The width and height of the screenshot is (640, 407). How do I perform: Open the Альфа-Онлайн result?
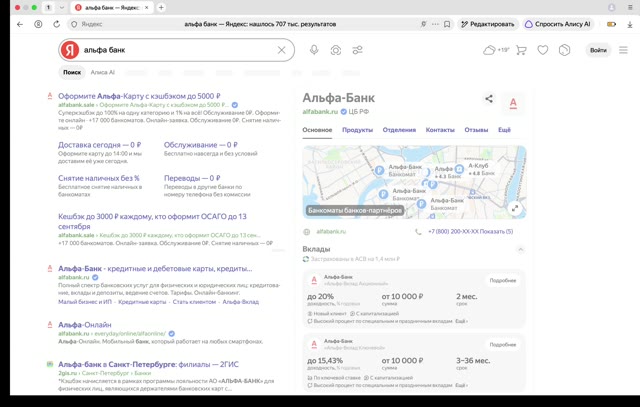tap(84, 325)
